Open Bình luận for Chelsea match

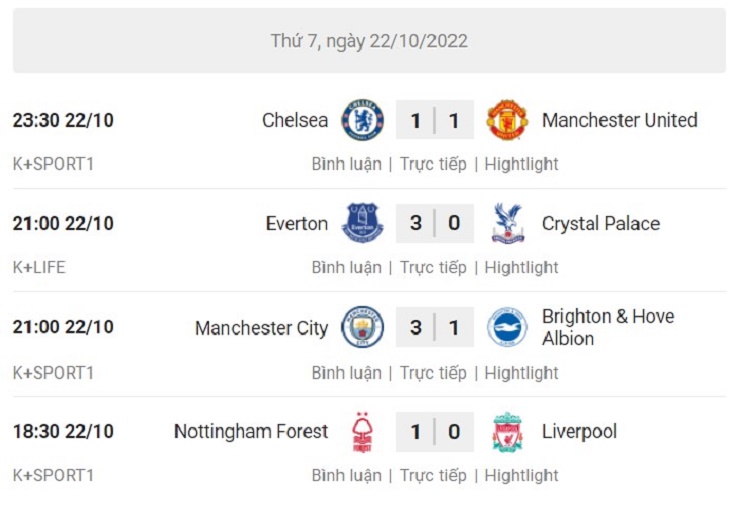coord(346,164)
